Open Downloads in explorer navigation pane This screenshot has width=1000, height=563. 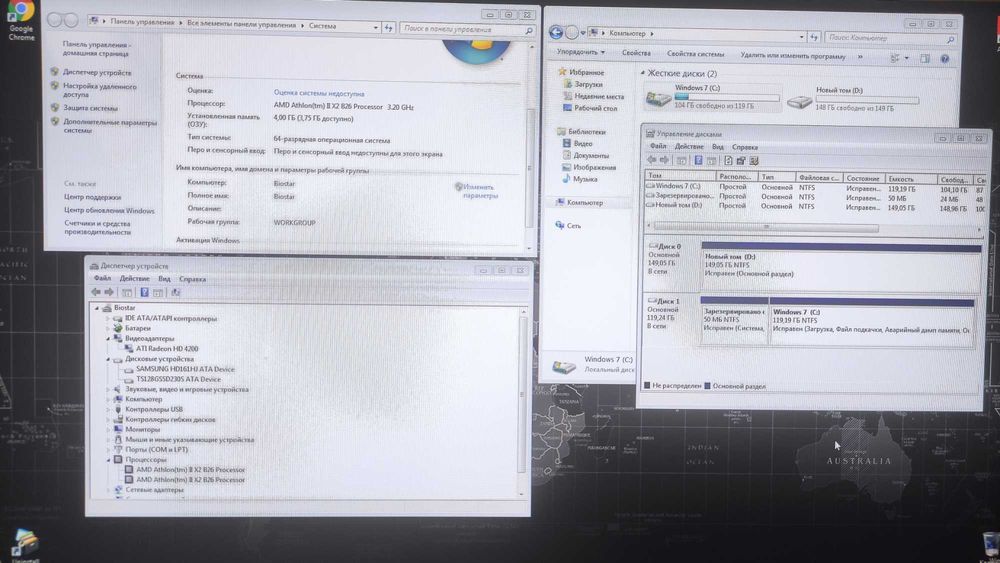tap(589, 84)
